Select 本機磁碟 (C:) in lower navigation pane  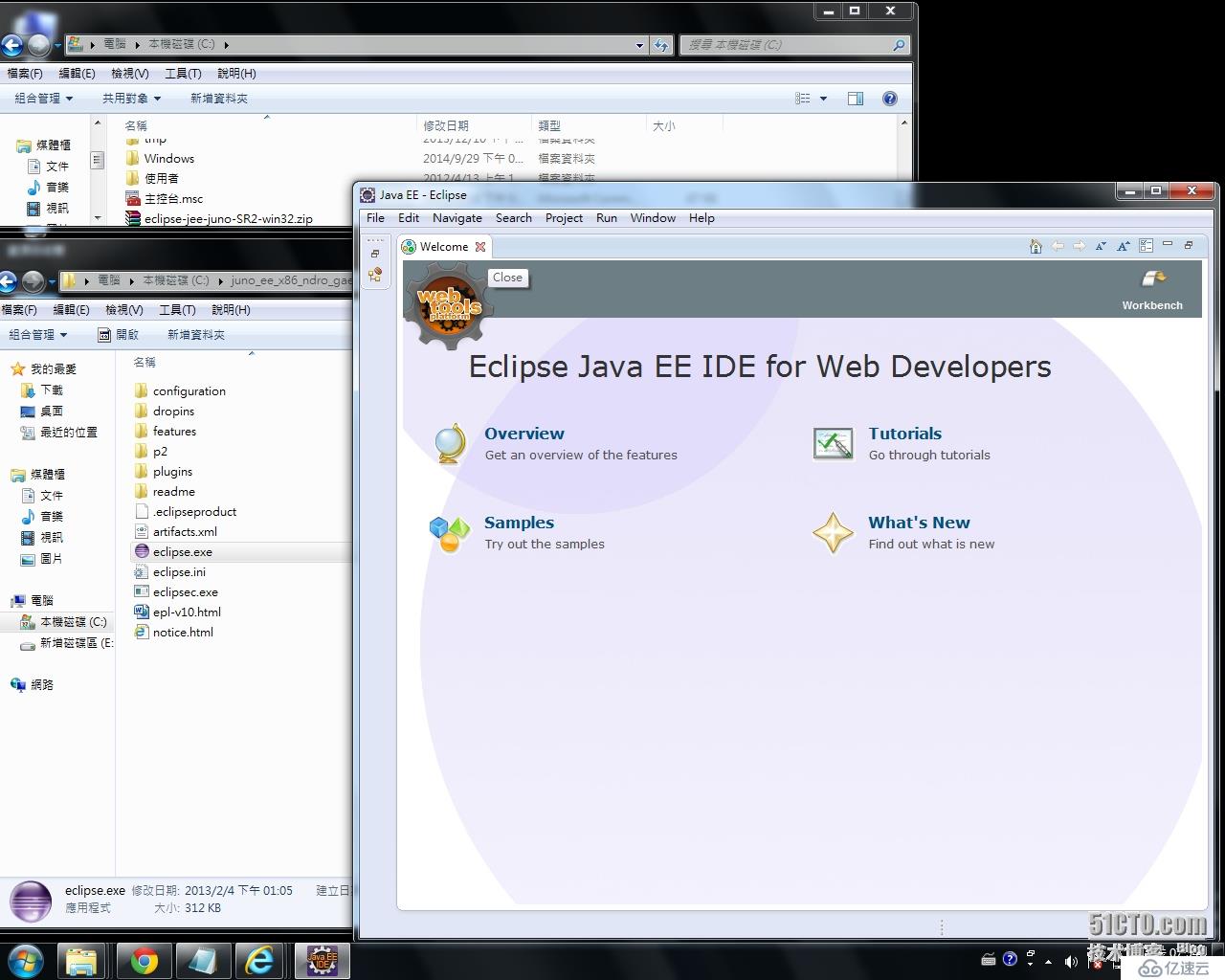73,622
